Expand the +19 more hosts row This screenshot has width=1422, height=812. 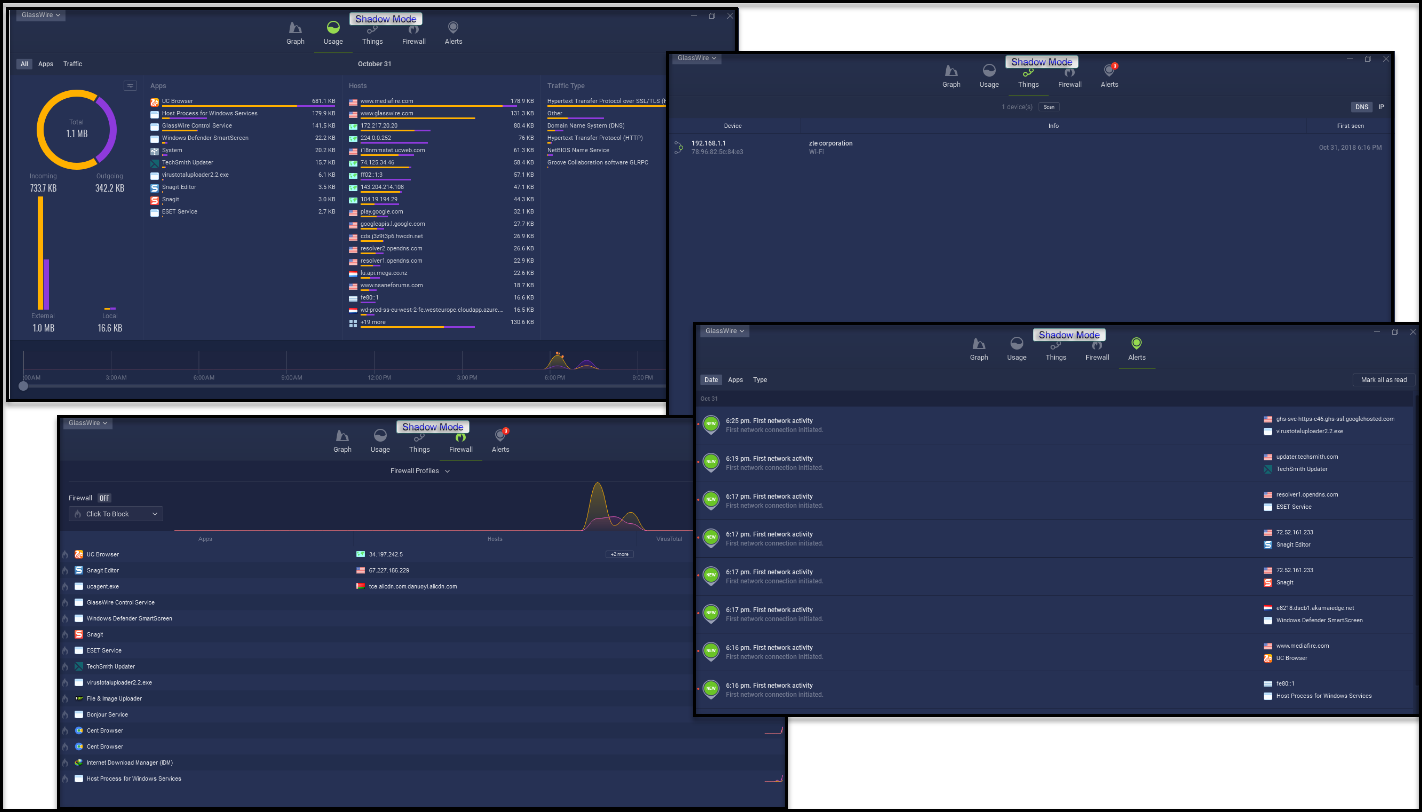click(441, 323)
